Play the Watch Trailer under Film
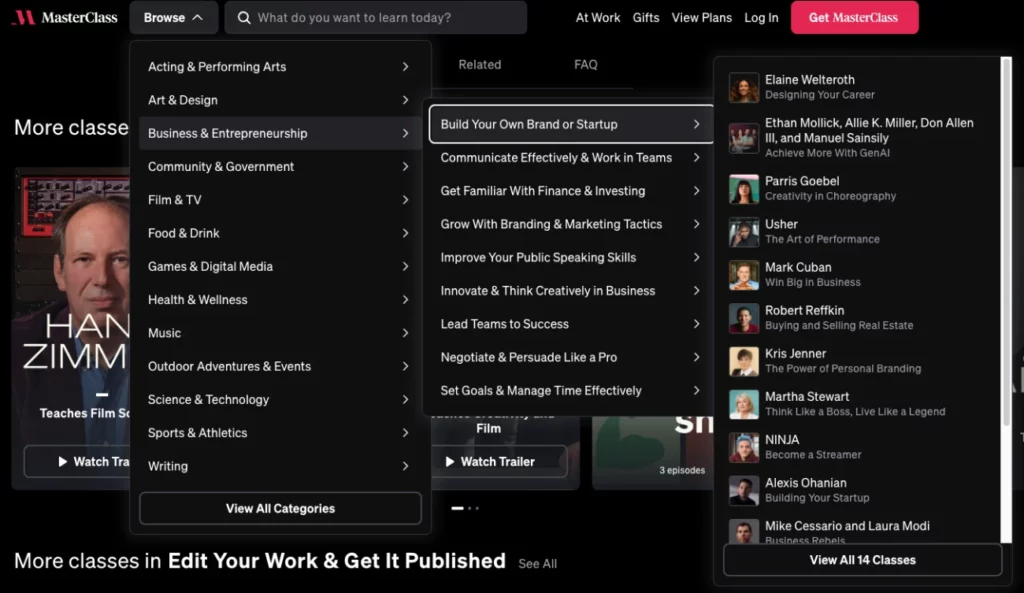This screenshot has width=1024, height=593. pyautogui.click(x=500, y=462)
